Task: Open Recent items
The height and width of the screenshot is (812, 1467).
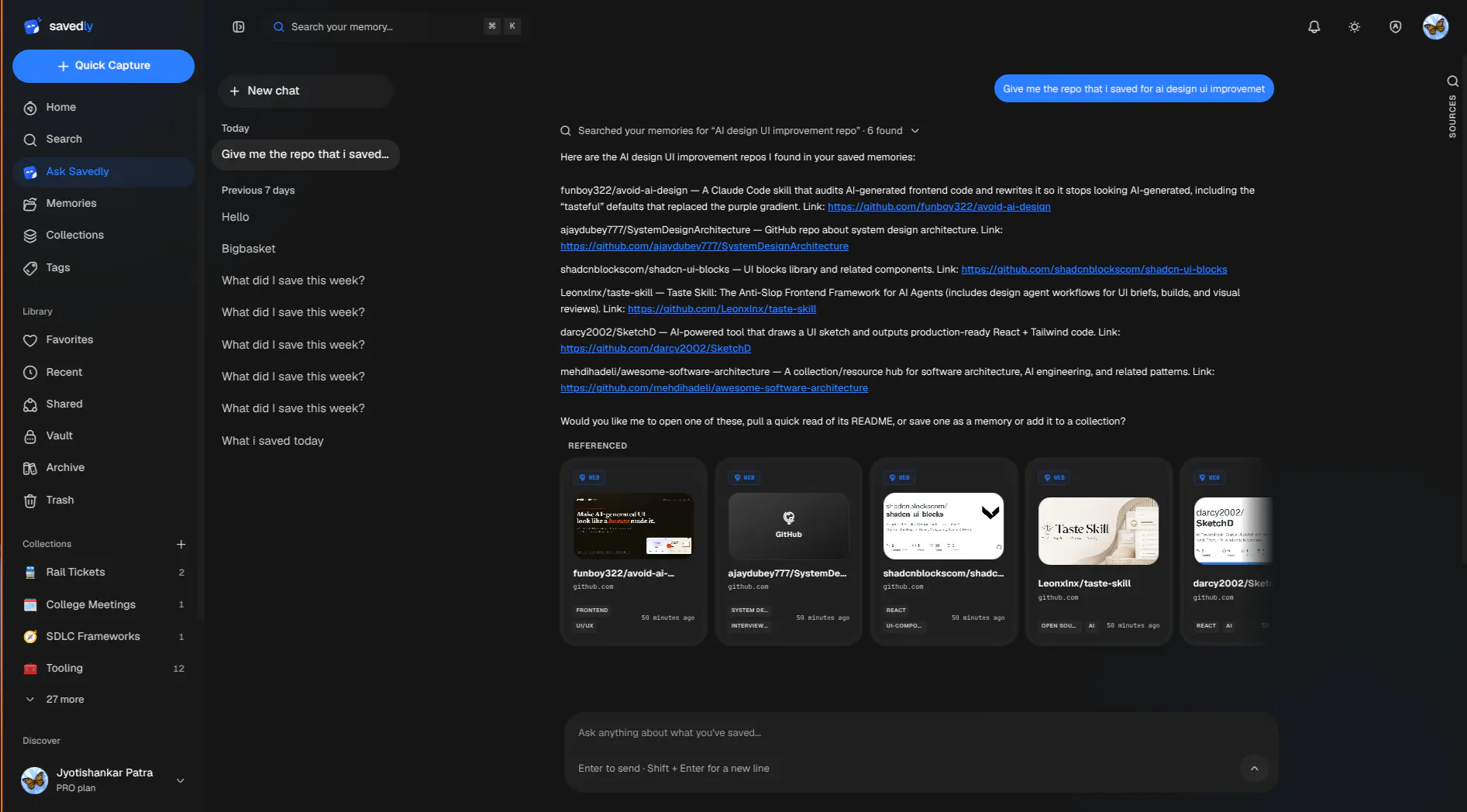Action: [103, 373]
